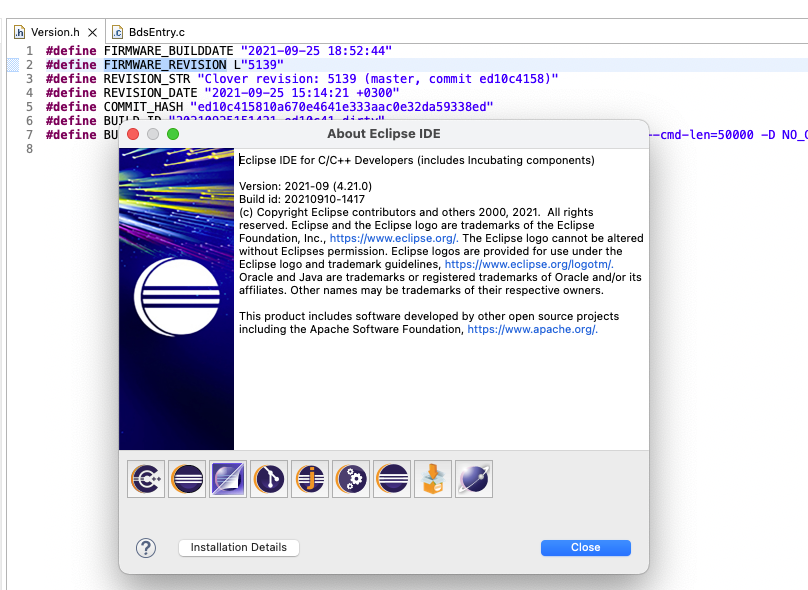Click the Clover revision string on line 3
The height and width of the screenshot is (590, 808).
click(378, 79)
